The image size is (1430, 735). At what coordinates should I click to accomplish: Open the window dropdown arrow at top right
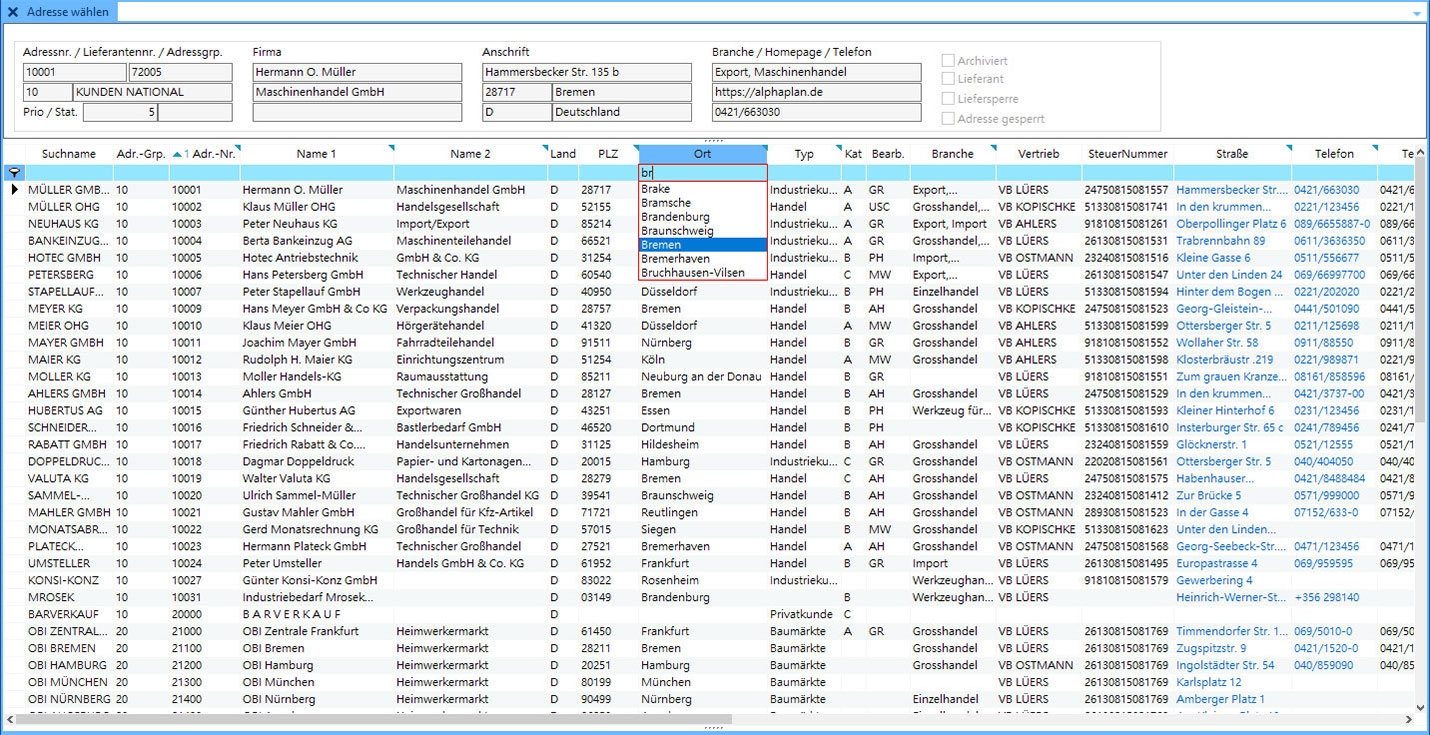pyautogui.click(x=1416, y=13)
